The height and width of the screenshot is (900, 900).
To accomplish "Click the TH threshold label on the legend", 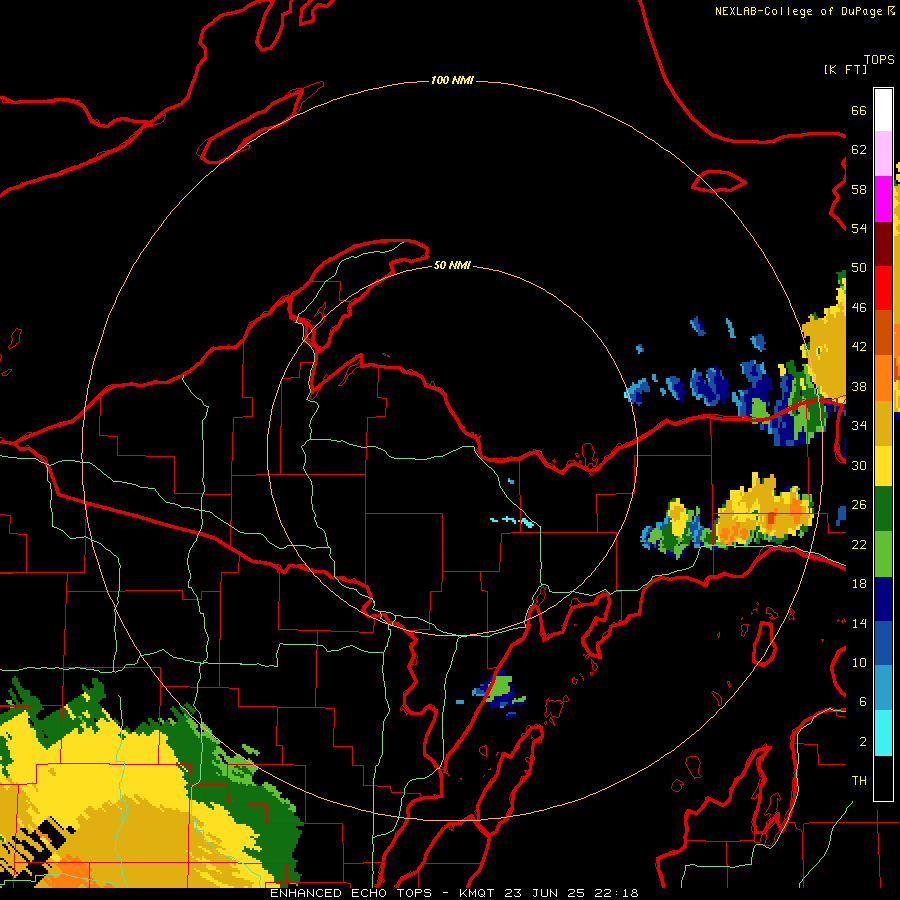I will tap(859, 781).
